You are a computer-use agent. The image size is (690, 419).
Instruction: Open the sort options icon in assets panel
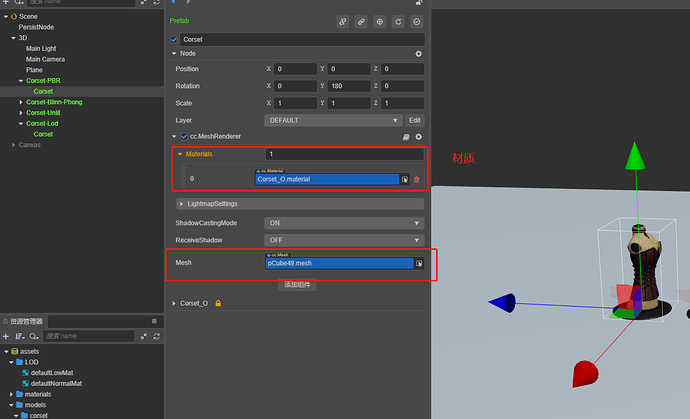19,336
